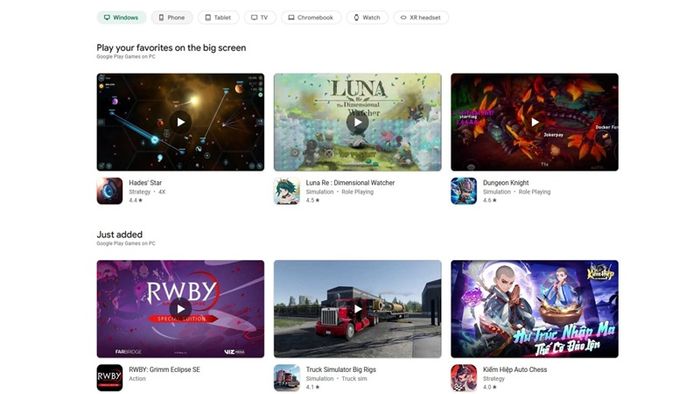Click the 4.4 star rating of Hades' Star
700x394 pixels.
coord(135,200)
